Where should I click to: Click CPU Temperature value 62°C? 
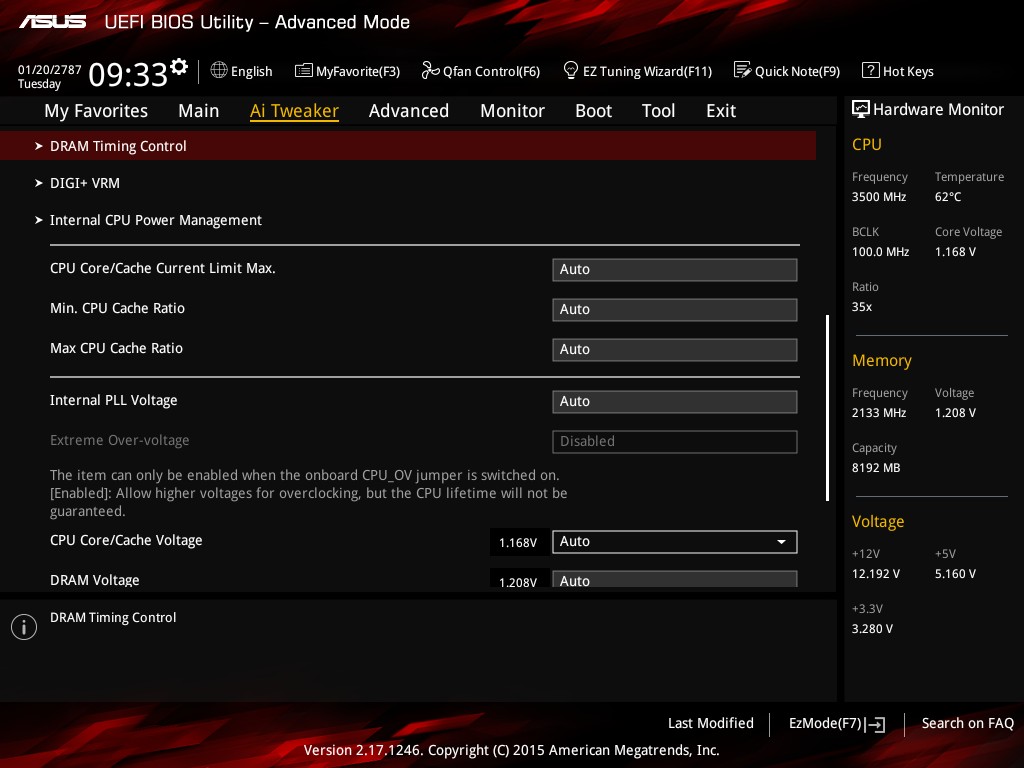[x=948, y=197]
